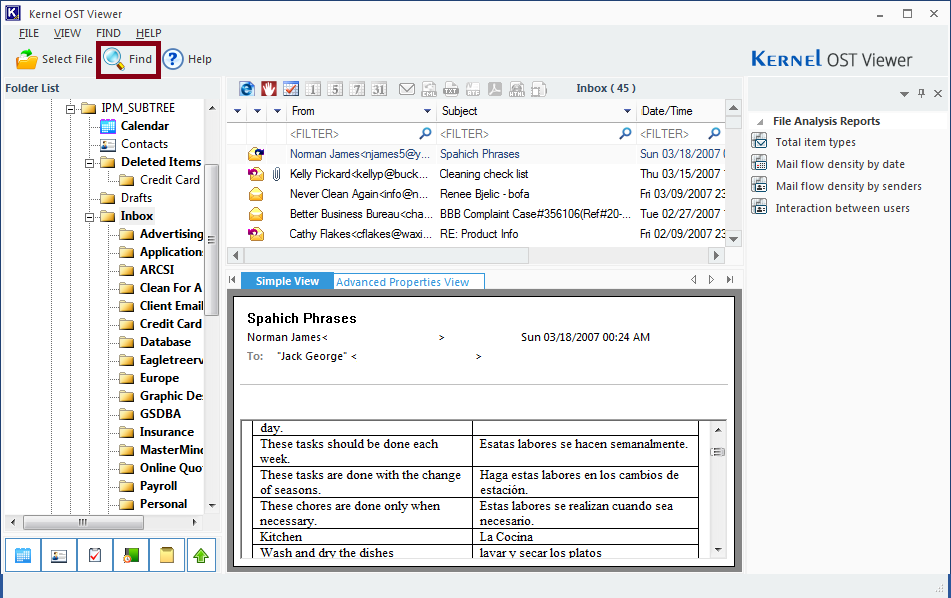Pin the right analysis panel
The image size is (951, 598).
click(921, 93)
